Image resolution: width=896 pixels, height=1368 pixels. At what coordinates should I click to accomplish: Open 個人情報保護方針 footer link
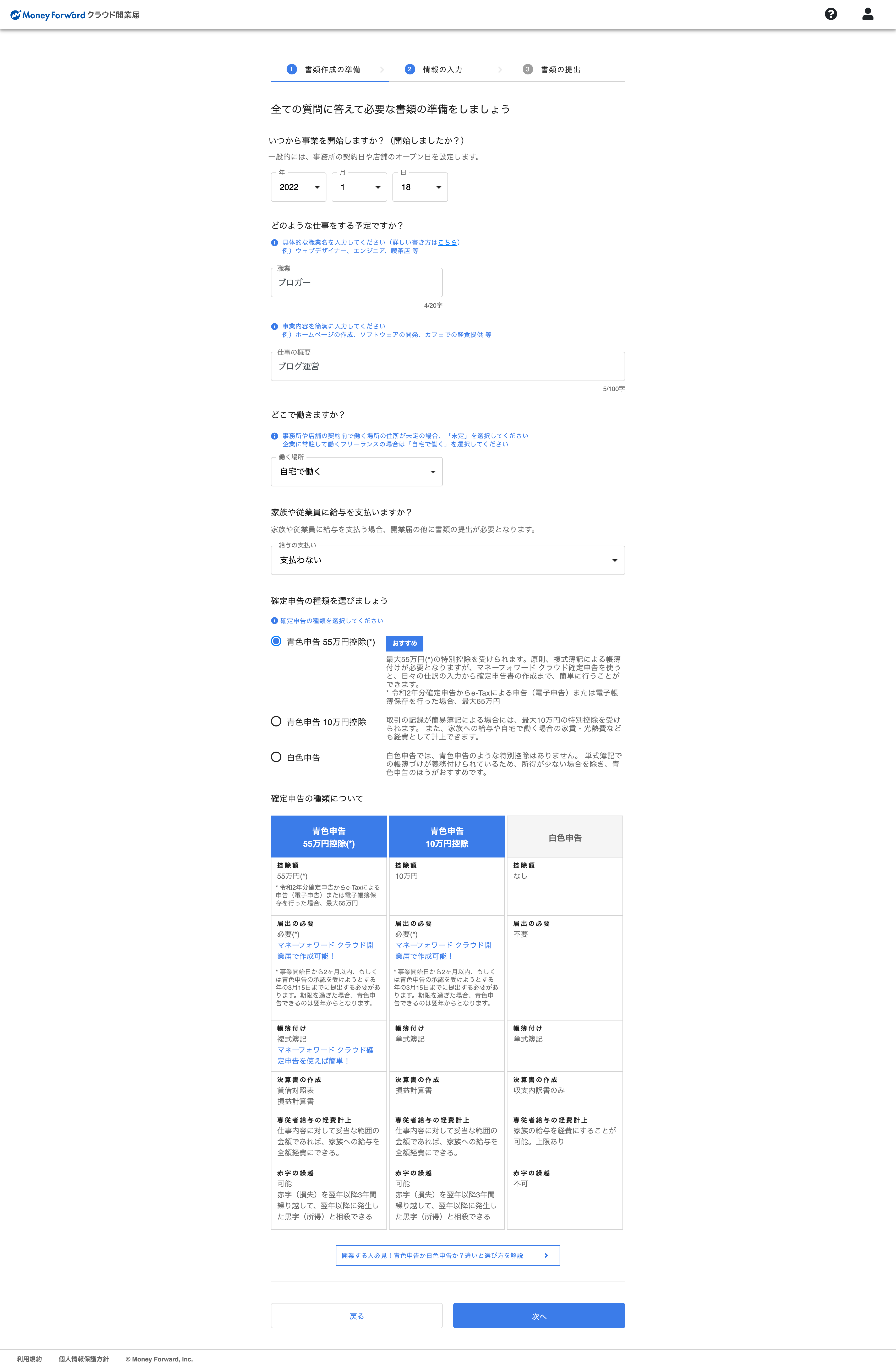tap(83, 1359)
